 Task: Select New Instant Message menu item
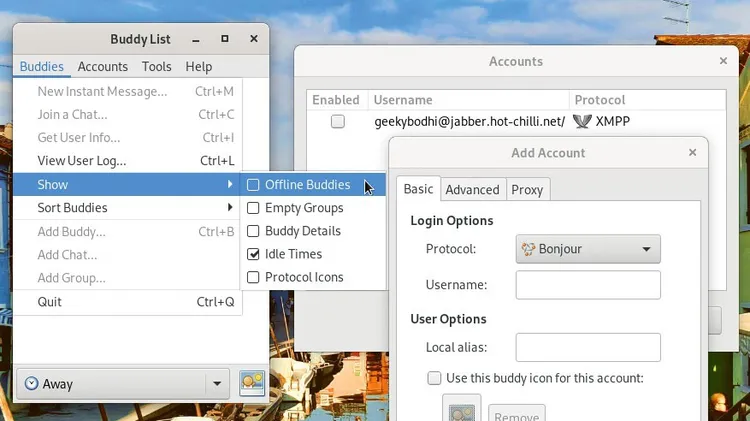(127, 91)
